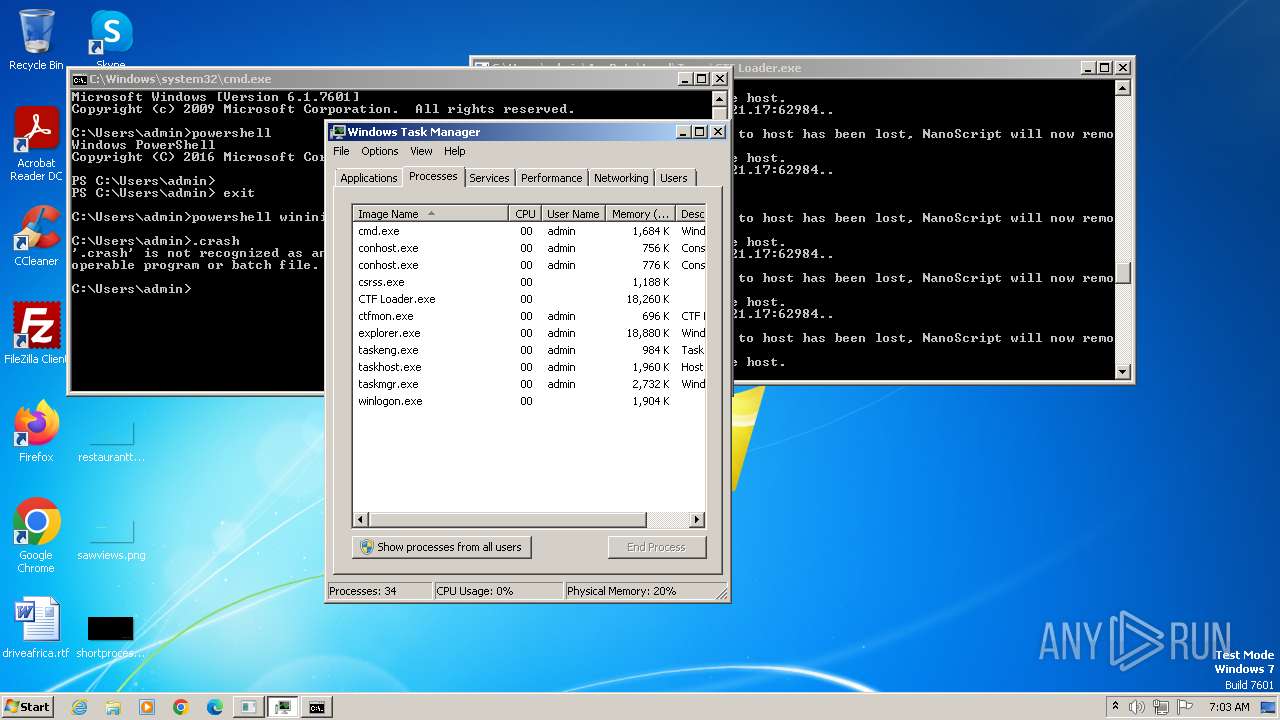
Task: Switch to the cmd.exe taskbar button
Action: pos(317,707)
